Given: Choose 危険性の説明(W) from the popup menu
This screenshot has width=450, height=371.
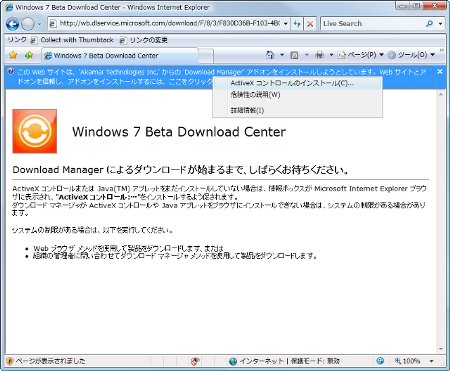Looking at the screenshot, I should pyautogui.click(x=297, y=95).
